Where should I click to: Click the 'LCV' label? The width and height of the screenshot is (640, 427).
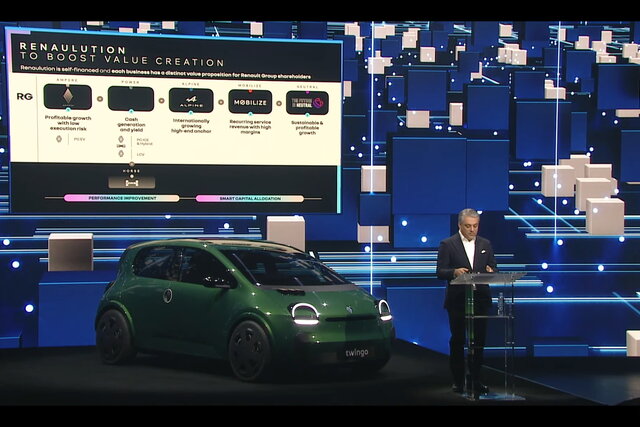(x=140, y=154)
